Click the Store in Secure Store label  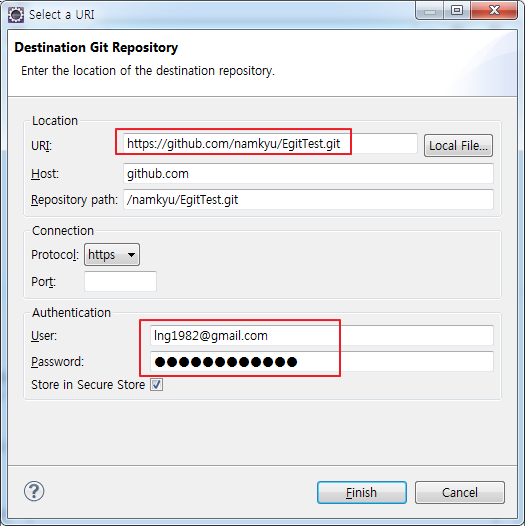pyautogui.click(x=88, y=385)
